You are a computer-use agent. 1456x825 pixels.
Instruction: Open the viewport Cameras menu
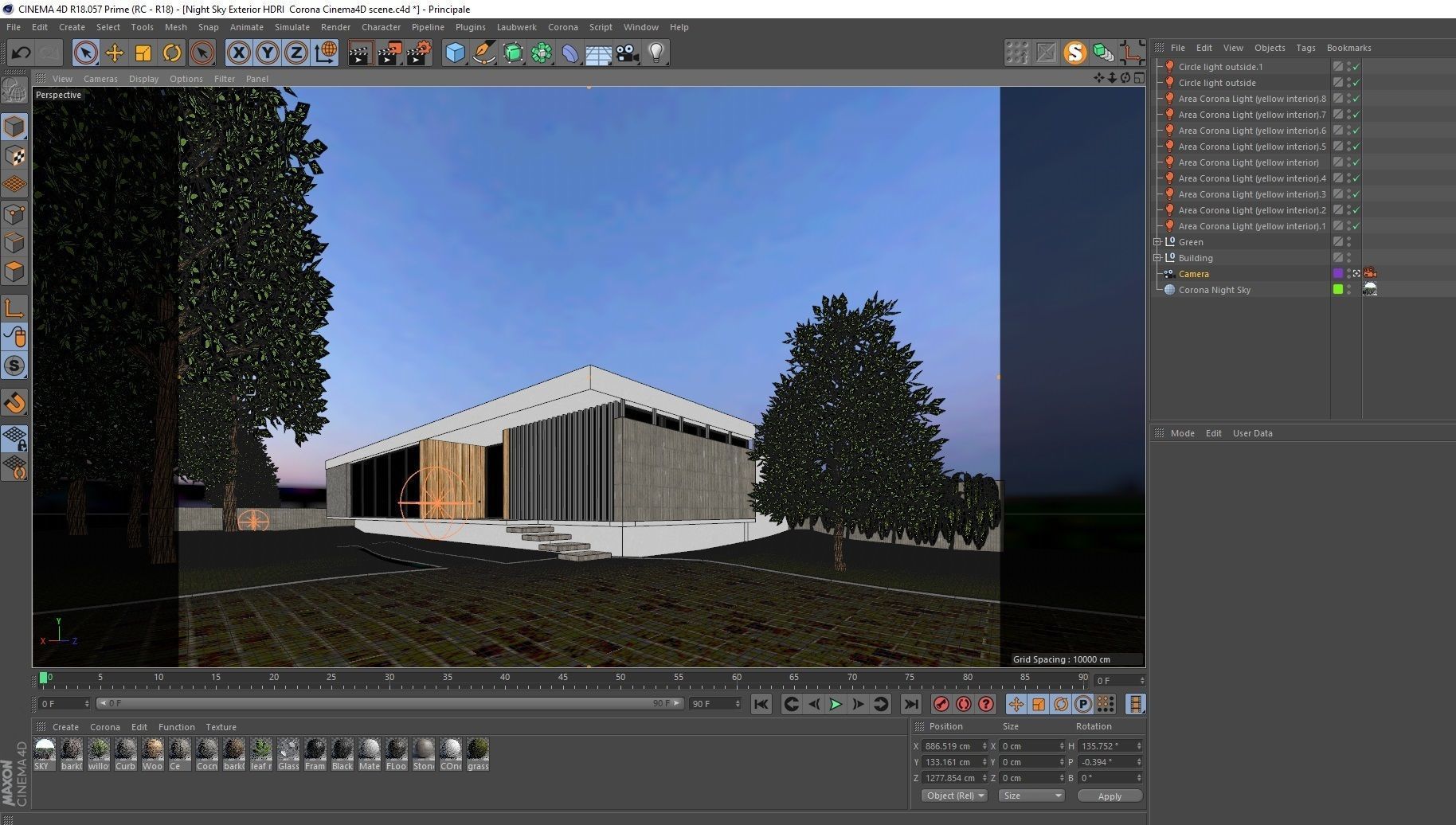coord(100,79)
